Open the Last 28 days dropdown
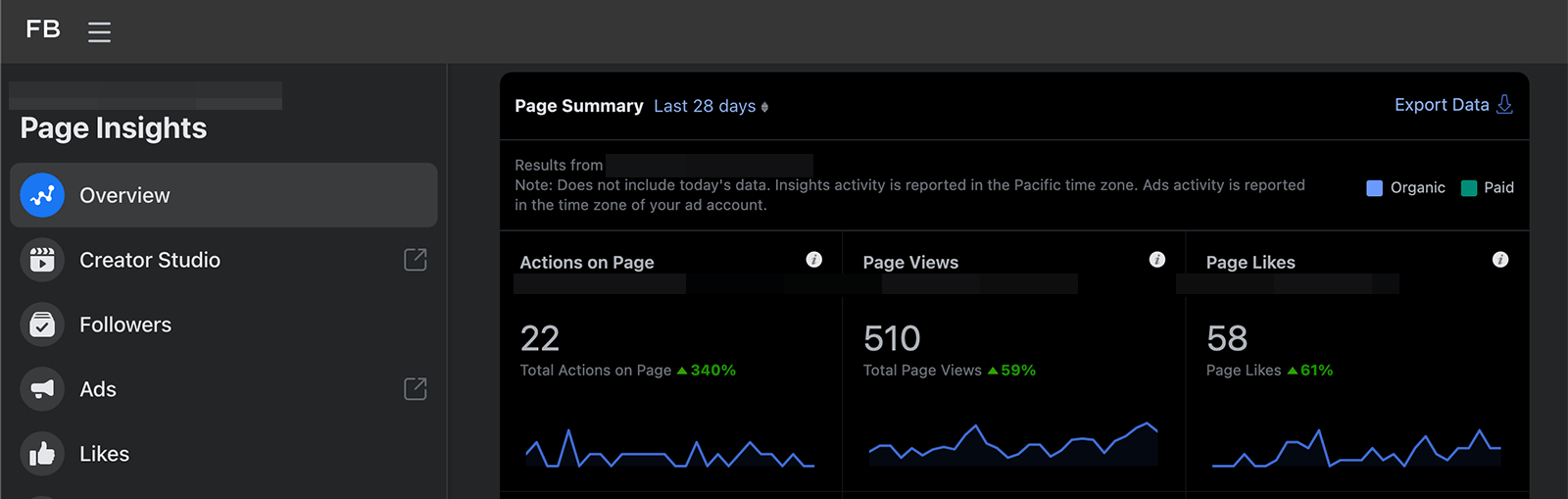This screenshot has width=1568, height=499. pyautogui.click(x=711, y=106)
